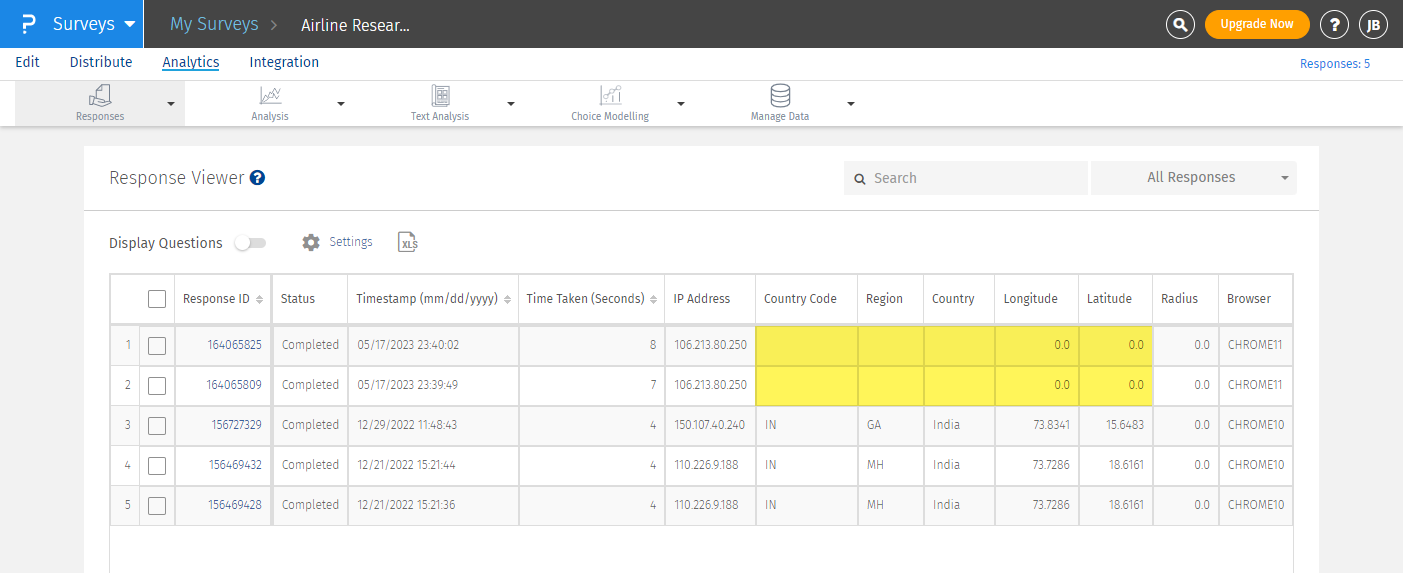Expand the Responses toolbar dropdown arrow
1403x573 pixels.
(171, 103)
